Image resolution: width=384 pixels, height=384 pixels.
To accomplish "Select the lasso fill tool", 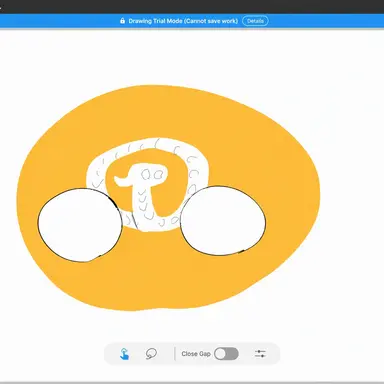I will point(151,353).
